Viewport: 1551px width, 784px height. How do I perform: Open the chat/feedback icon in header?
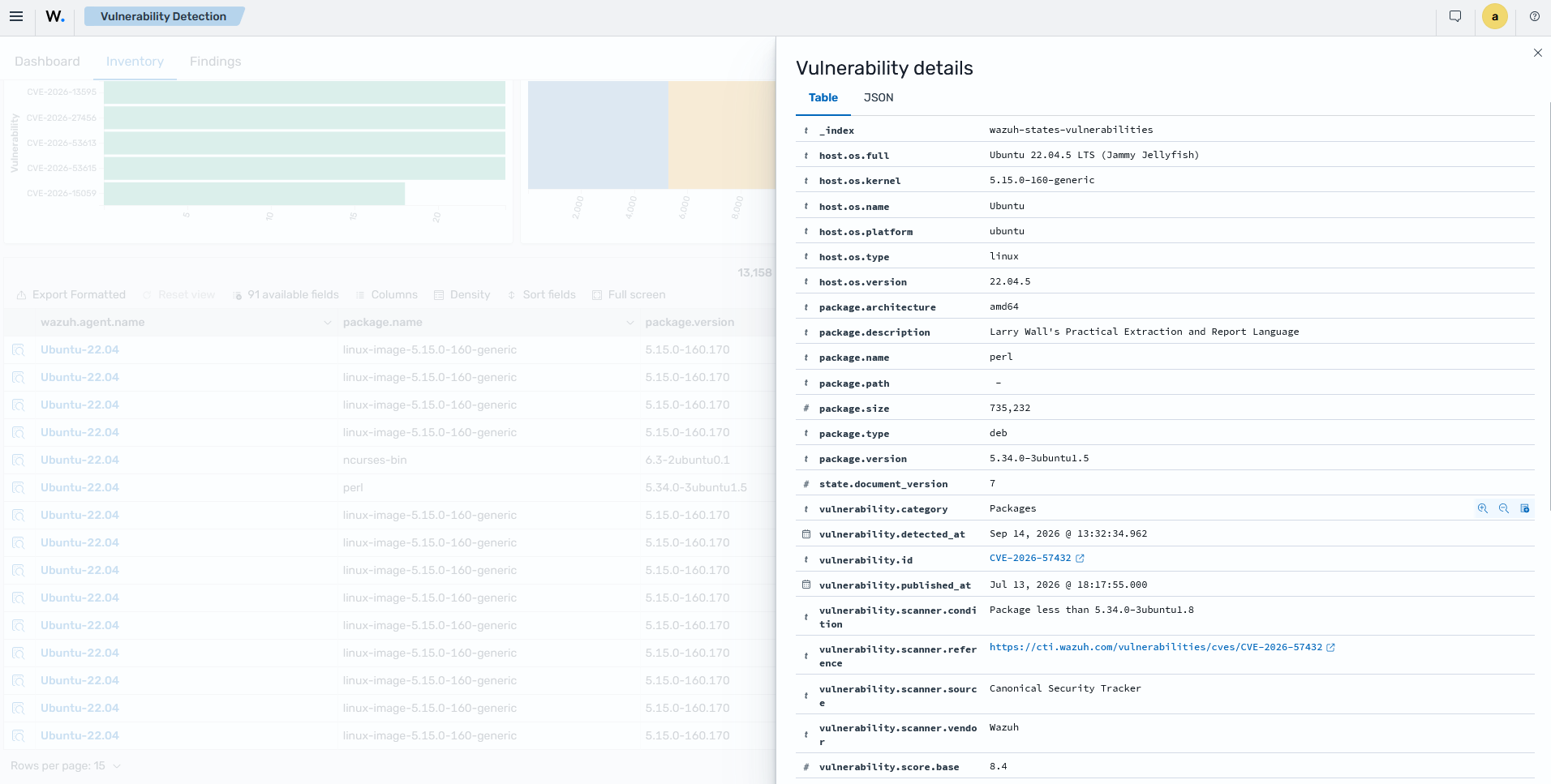[x=1455, y=16]
